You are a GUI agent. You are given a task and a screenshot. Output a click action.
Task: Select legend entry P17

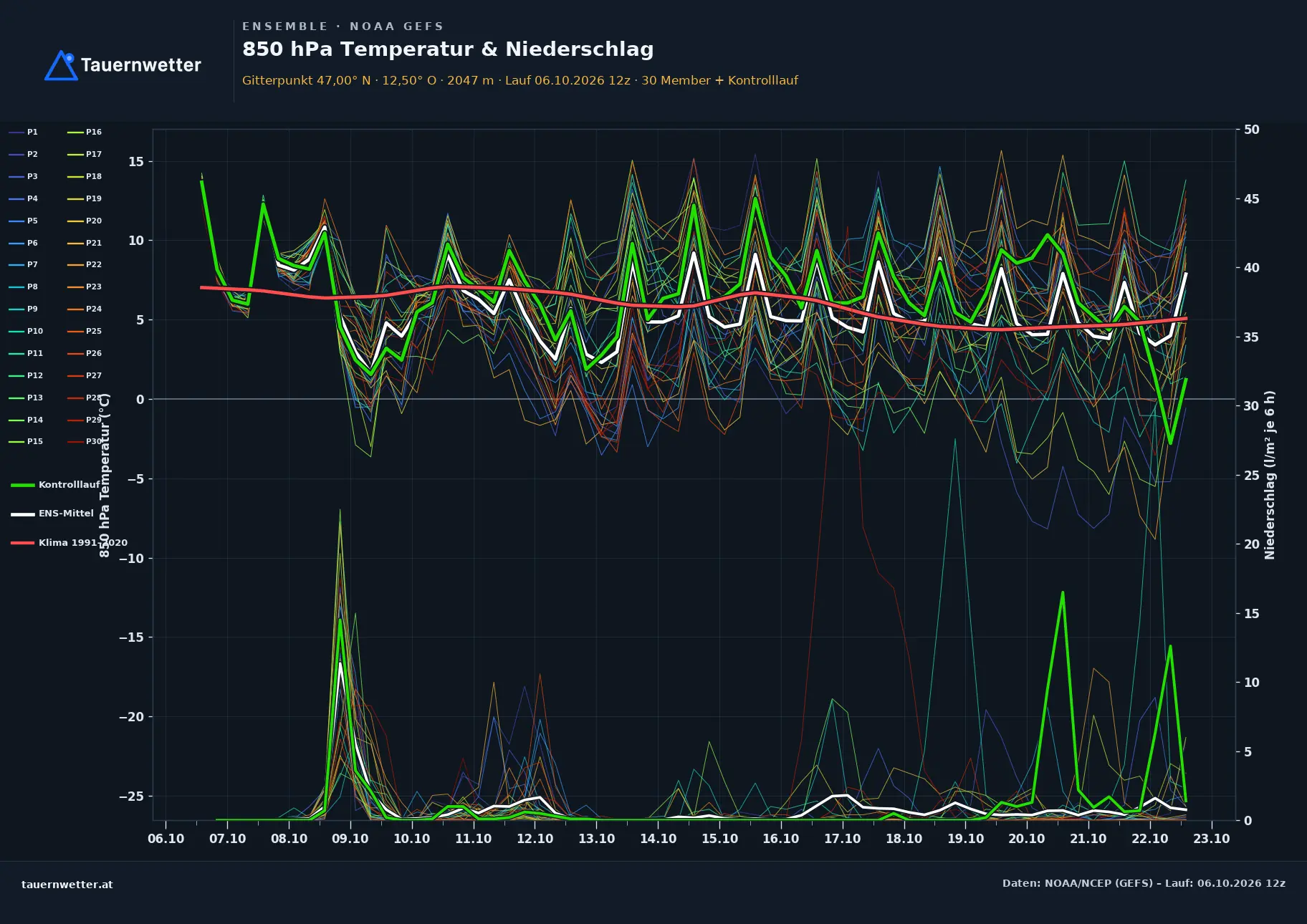[x=85, y=154]
